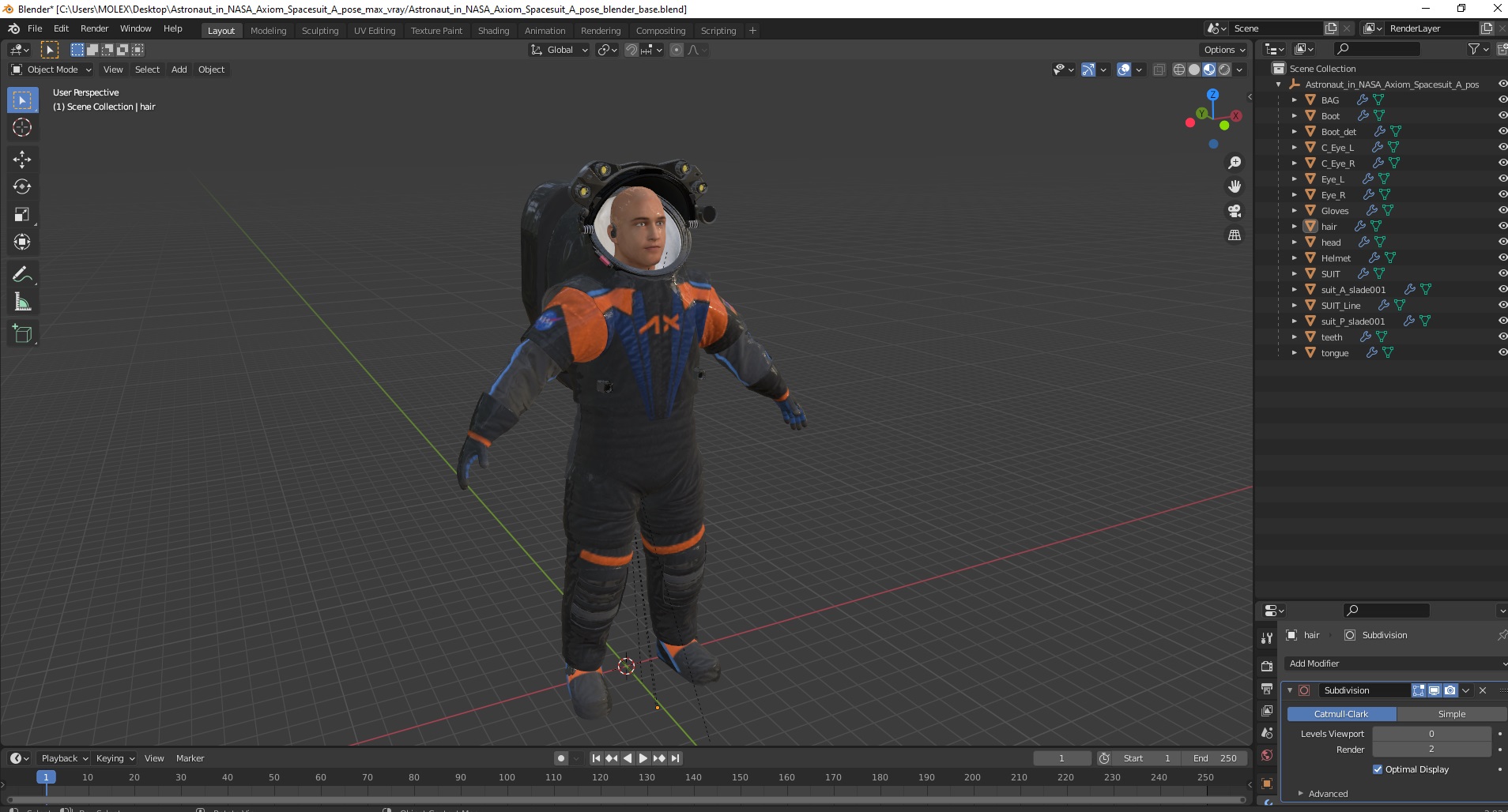Open the View Layer properties tab
The image size is (1508, 812).
(x=1267, y=711)
